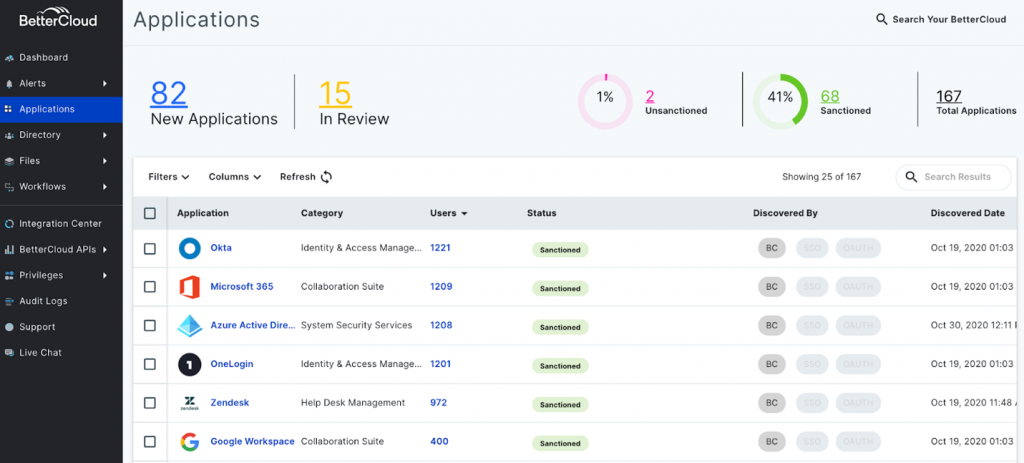The height and width of the screenshot is (463, 1024).
Task: Click the magnifier icon beside Search Your BetterCloud
Action: [x=881, y=19]
